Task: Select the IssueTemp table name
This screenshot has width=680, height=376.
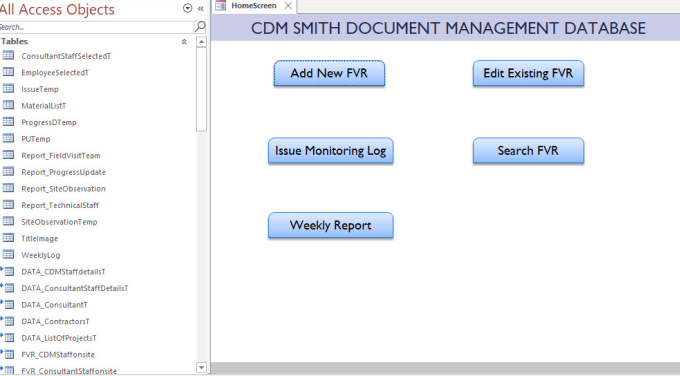Action: tap(40, 89)
